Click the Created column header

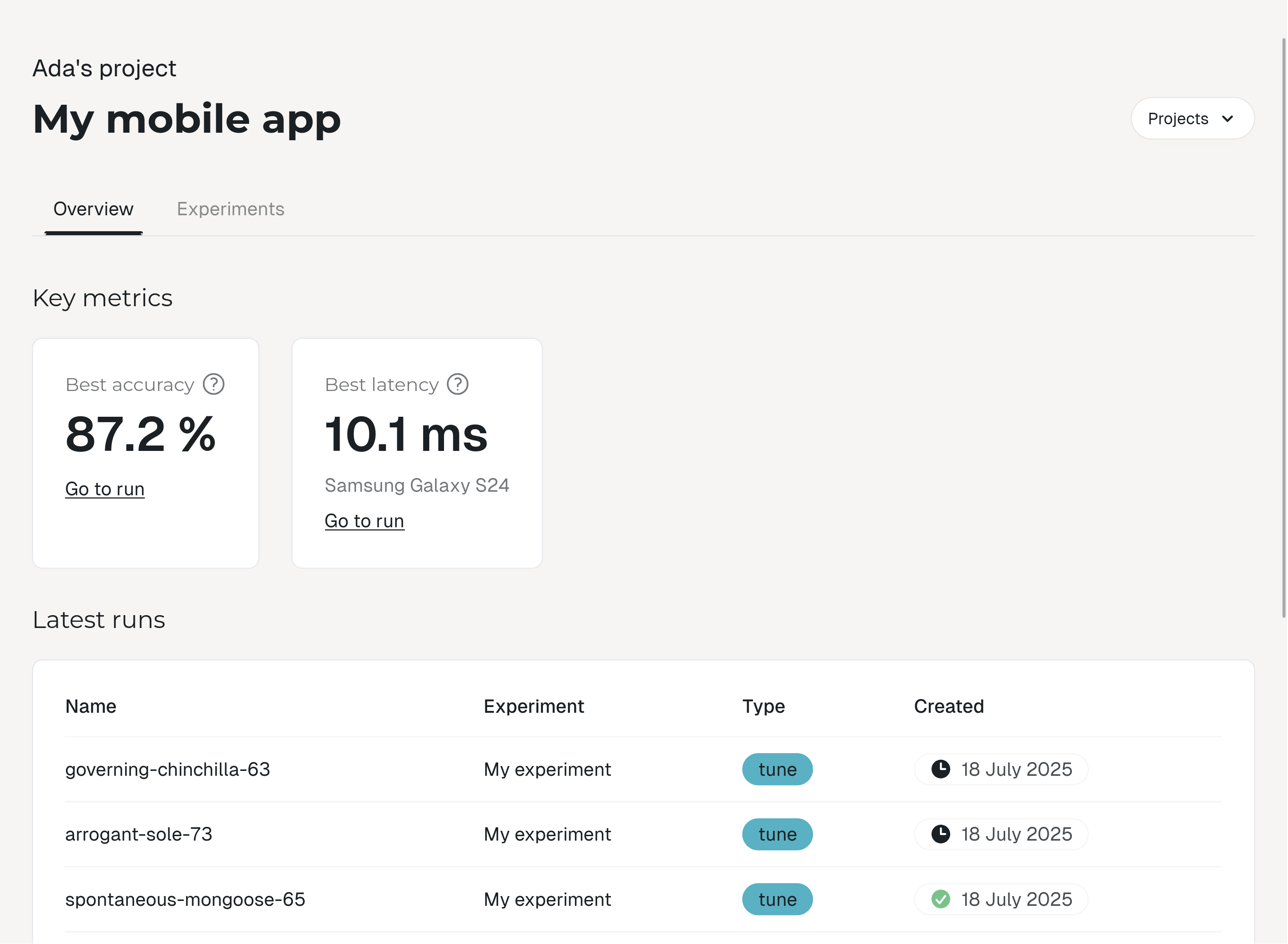tap(949, 707)
